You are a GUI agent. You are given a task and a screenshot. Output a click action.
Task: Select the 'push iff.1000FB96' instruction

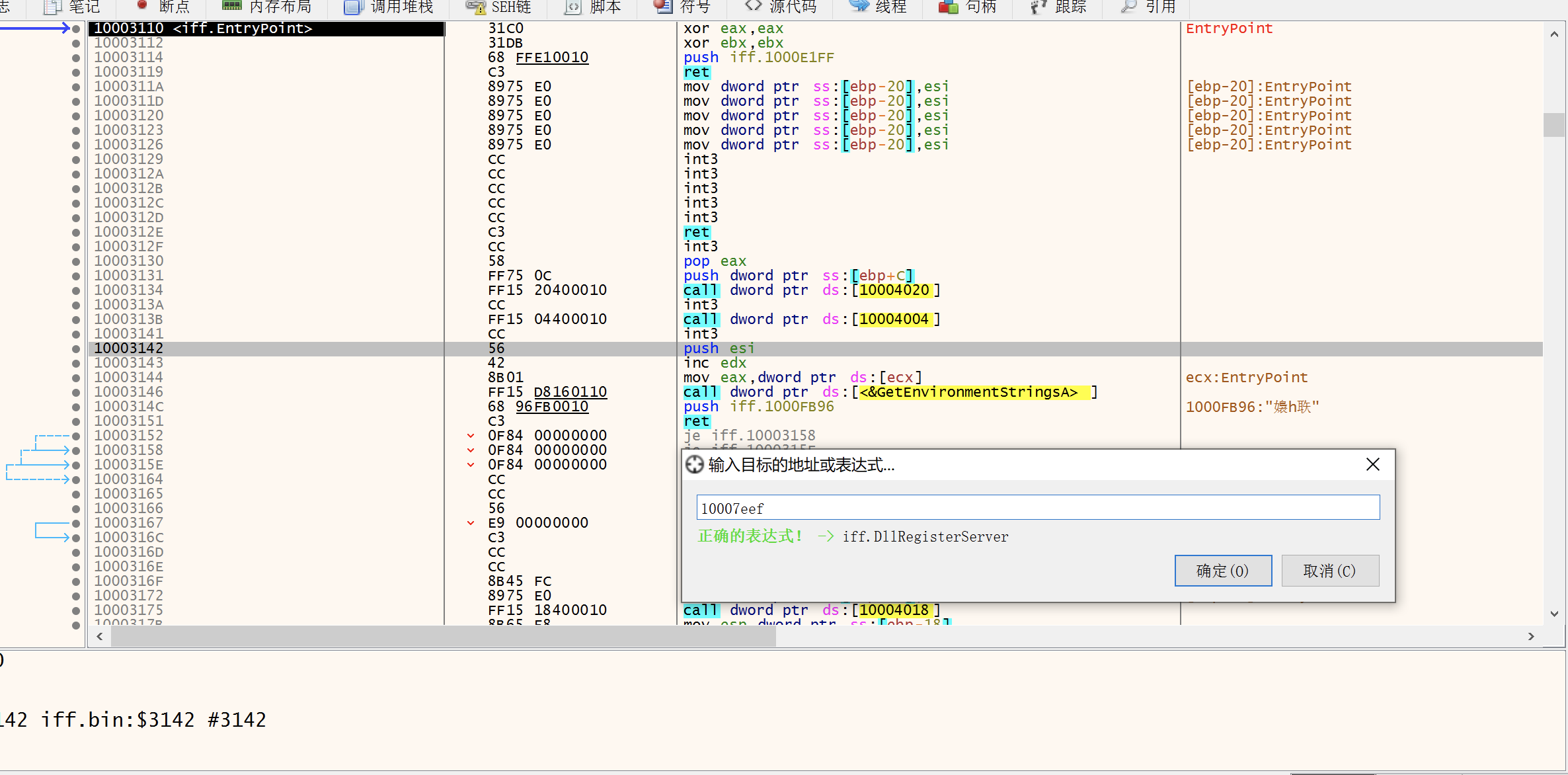coord(759,407)
